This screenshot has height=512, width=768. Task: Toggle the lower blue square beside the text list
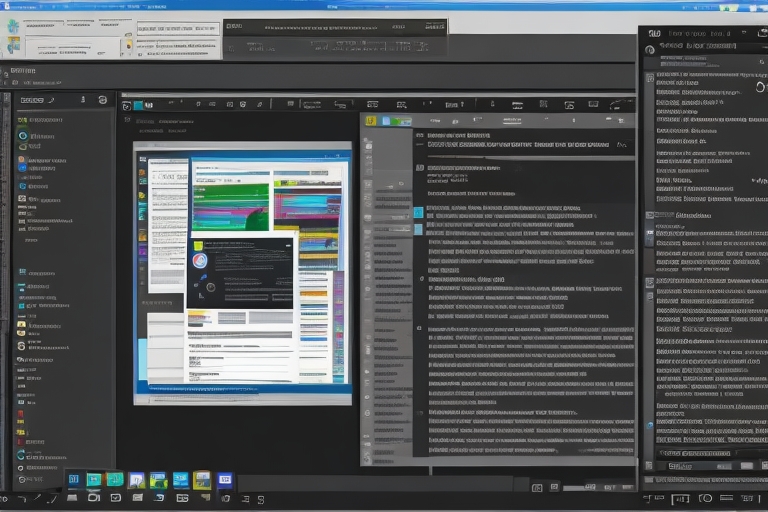pyautogui.click(x=418, y=229)
